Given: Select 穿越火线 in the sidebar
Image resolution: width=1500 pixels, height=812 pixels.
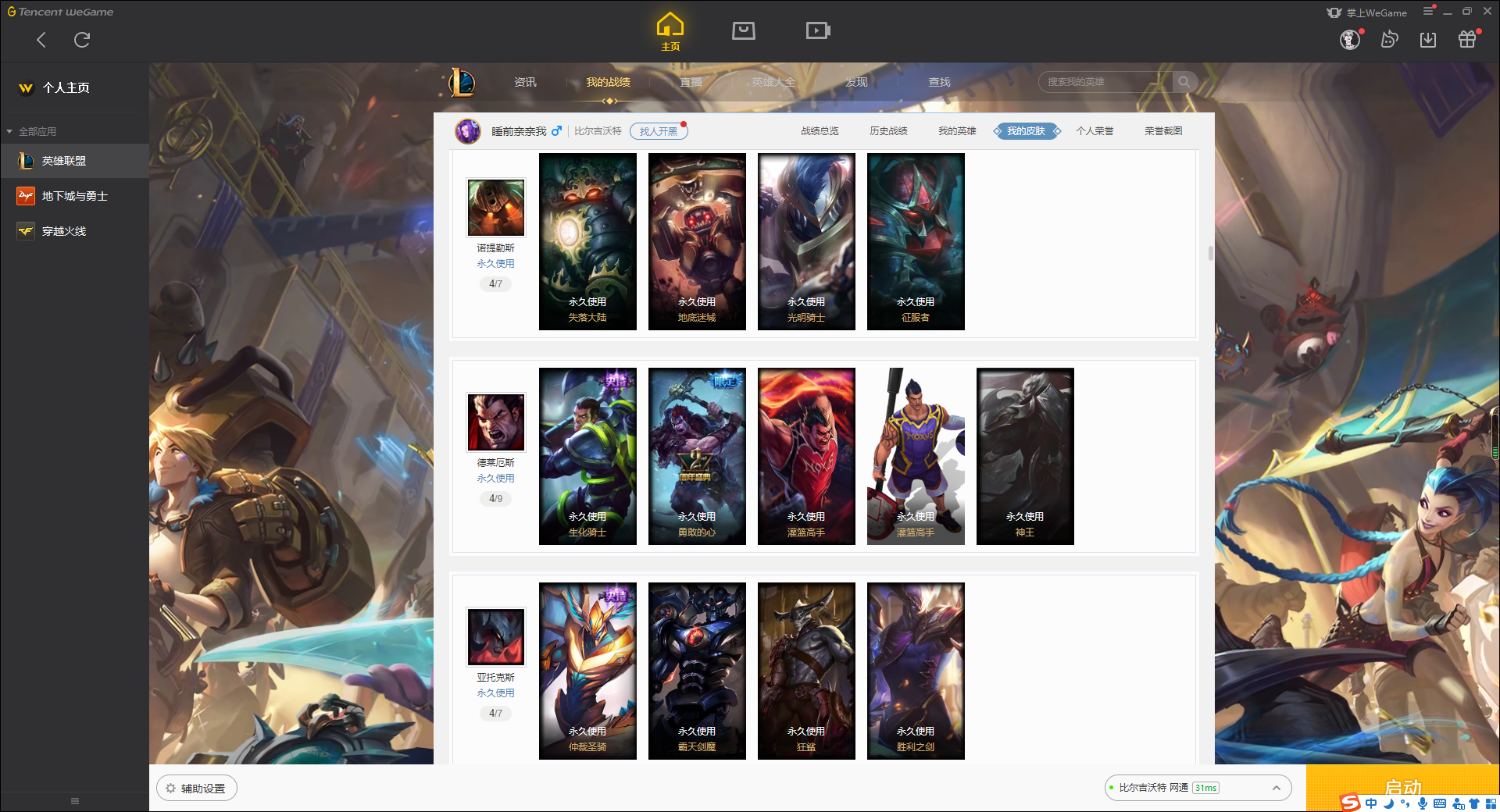Looking at the screenshot, I should [x=75, y=231].
